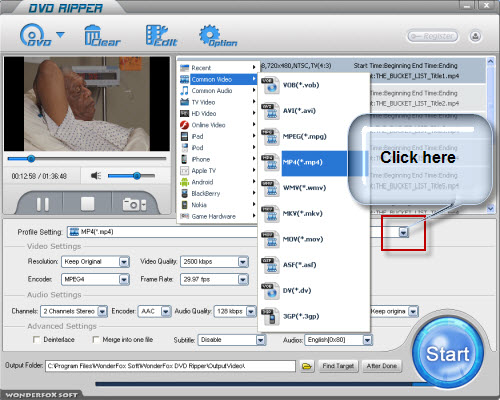This screenshot has height=400, width=500.
Task: Open the Game Hardware category
Action: click(x=218, y=216)
